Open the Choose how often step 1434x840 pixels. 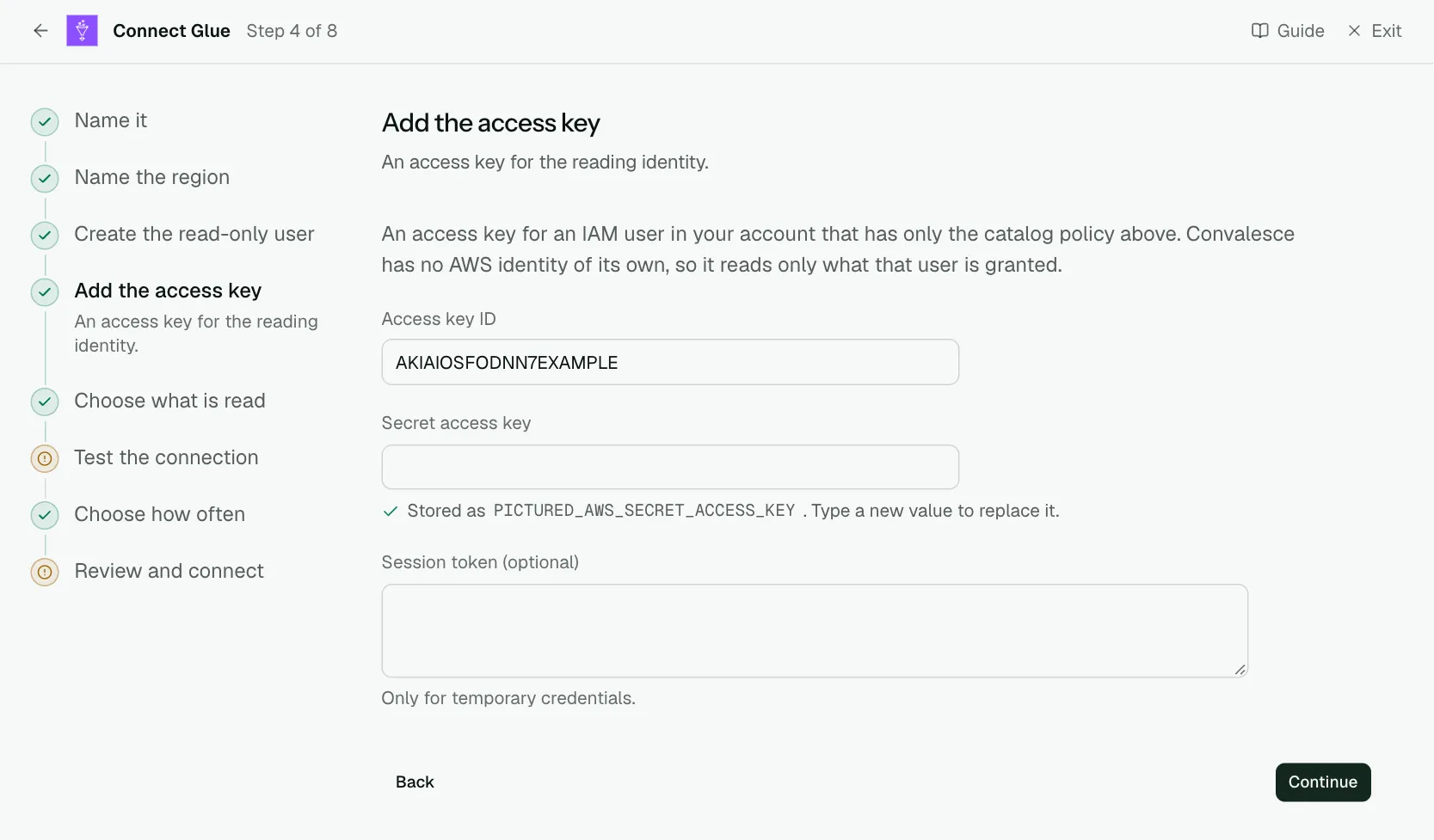point(160,514)
